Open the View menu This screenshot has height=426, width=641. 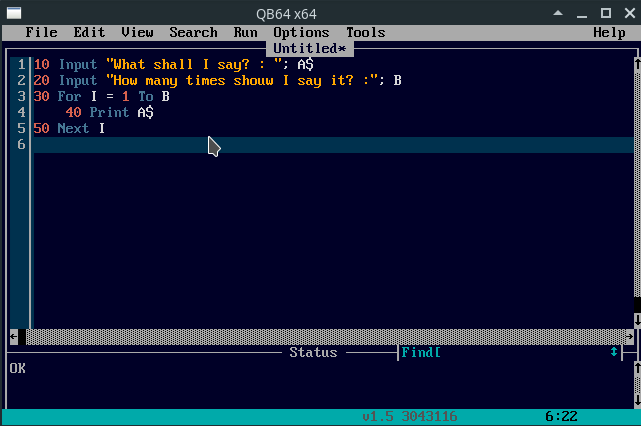tap(137, 32)
